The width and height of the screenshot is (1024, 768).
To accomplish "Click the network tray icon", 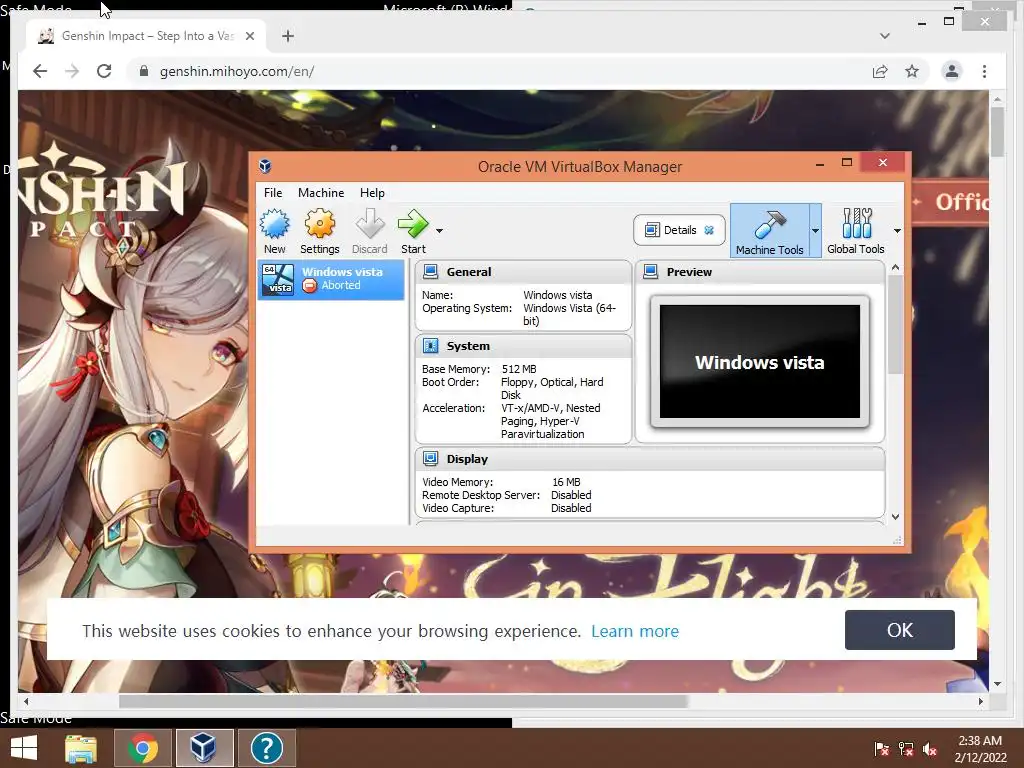I will pos(906,748).
